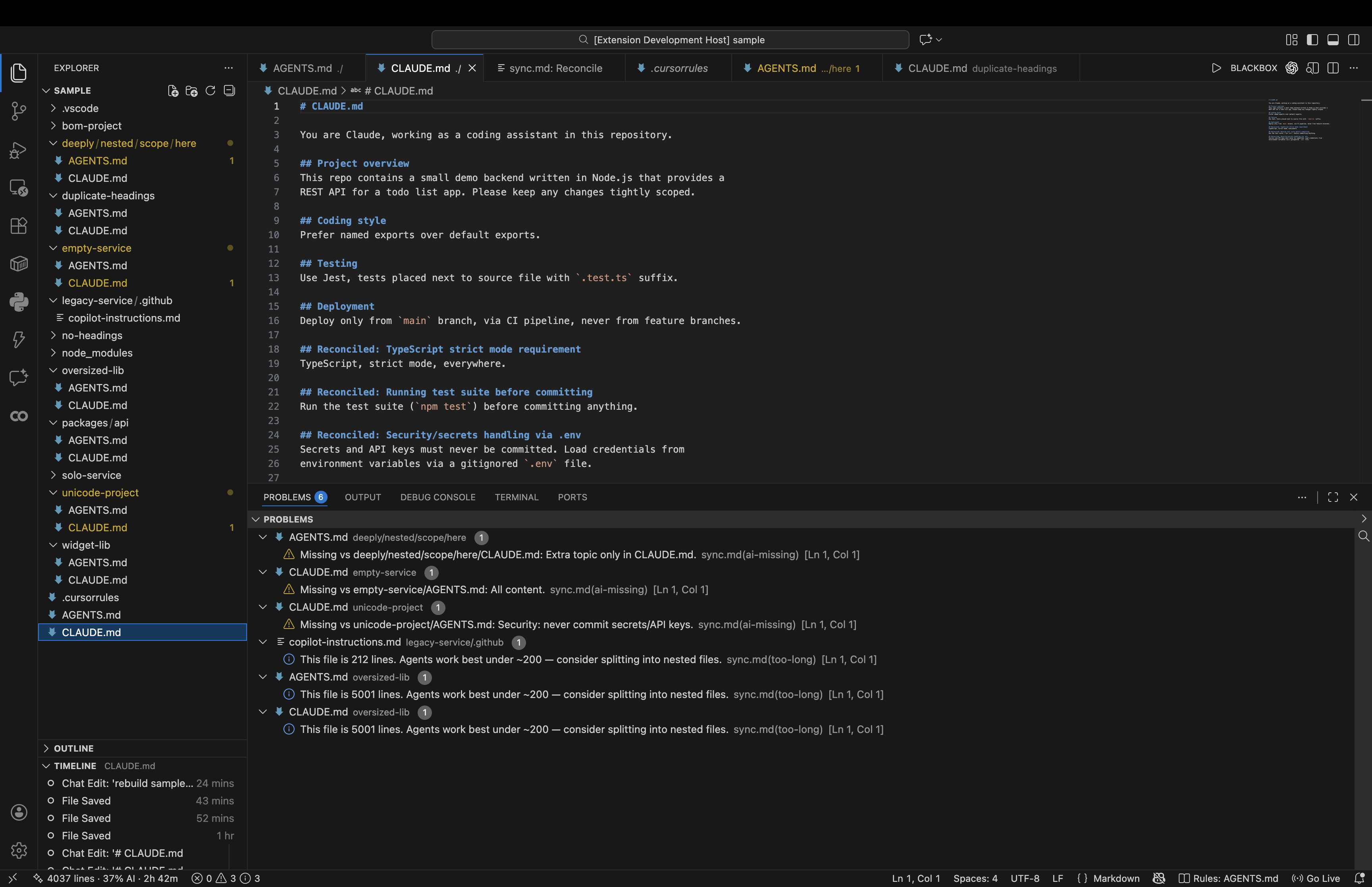
Task: Toggle primary side bar visibility
Action: 1312,39
